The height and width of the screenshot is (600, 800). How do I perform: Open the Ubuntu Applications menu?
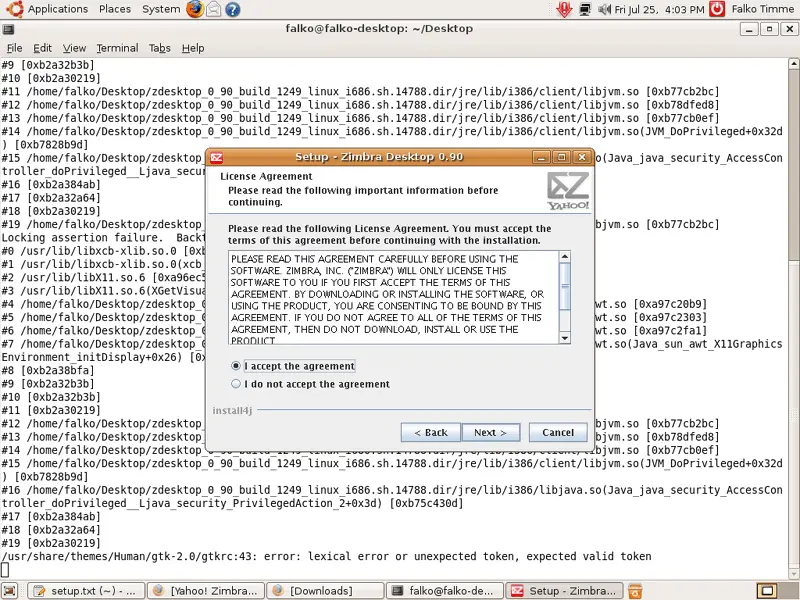point(47,9)
